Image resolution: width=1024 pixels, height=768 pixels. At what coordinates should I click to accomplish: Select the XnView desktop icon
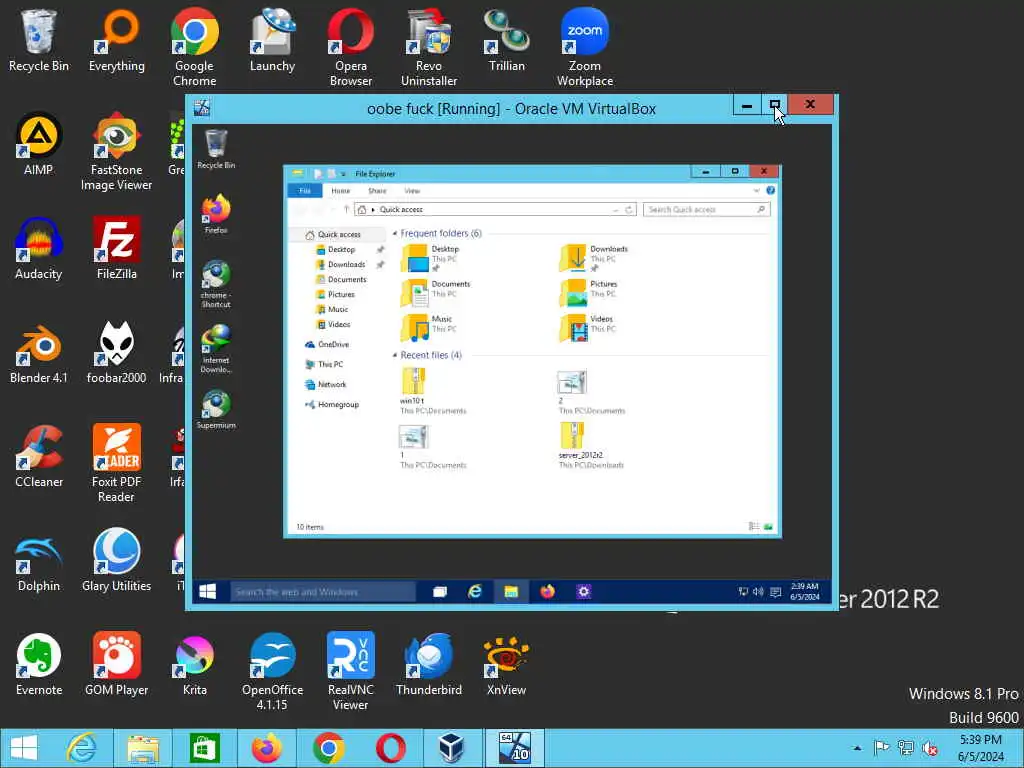pos(507,665)
